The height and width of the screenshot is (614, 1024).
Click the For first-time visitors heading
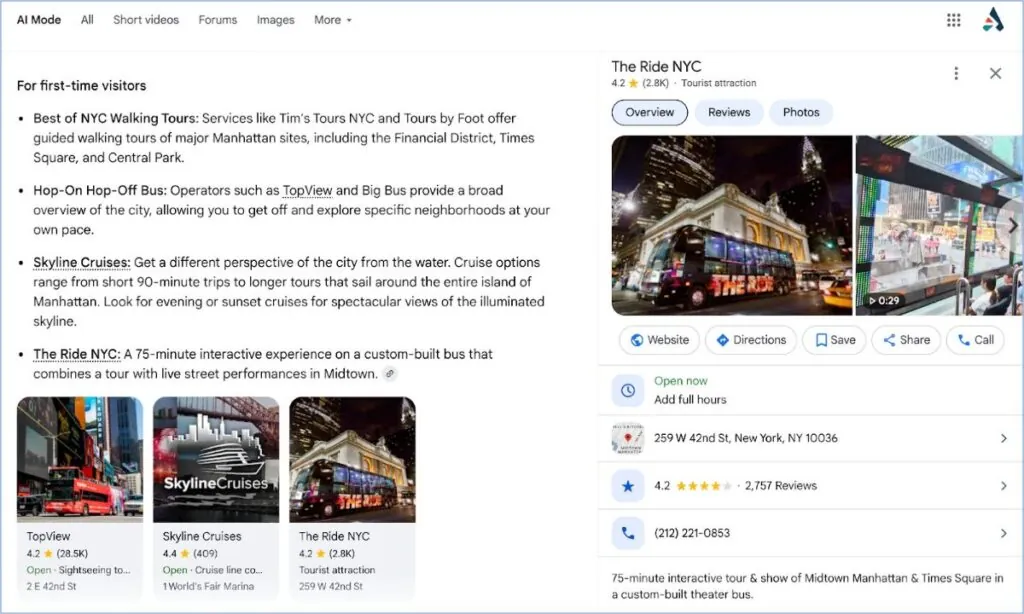pos(82,86)
